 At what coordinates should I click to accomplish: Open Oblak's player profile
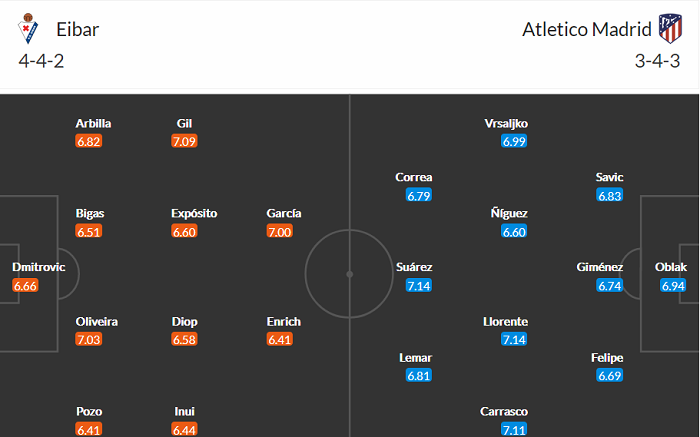click(x=671, y=268)
